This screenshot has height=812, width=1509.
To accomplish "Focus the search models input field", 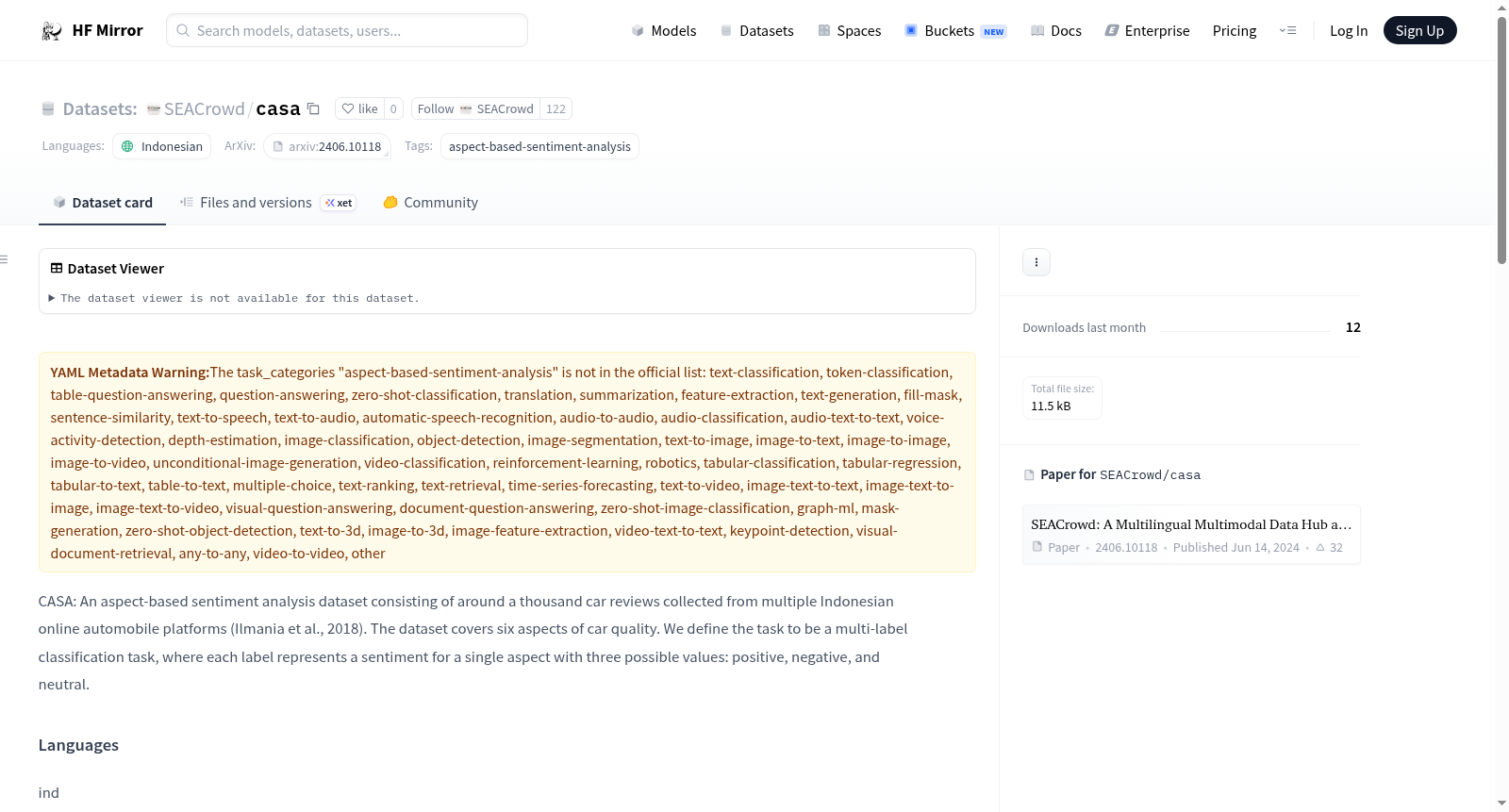I will click(x=347, y=30).
